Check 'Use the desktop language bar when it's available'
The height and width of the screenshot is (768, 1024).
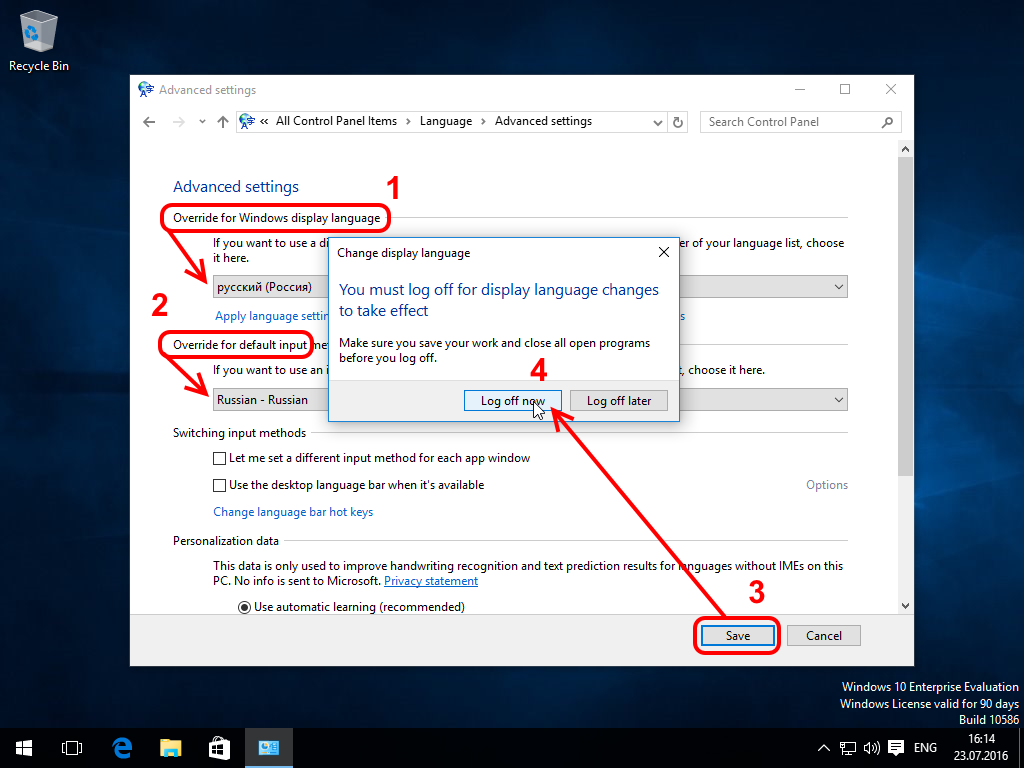(x=218, y=484)
